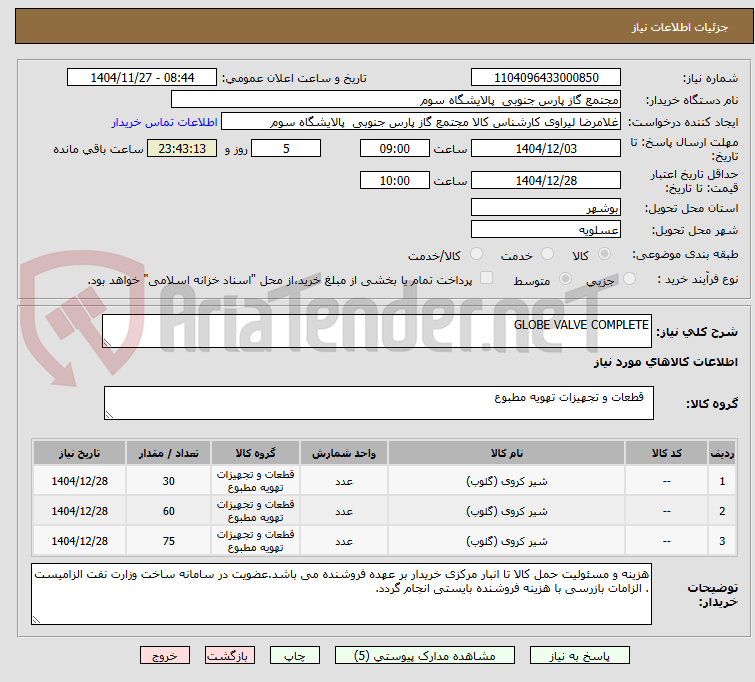Click the عدد unit cell in row 2

[x=344, y=511]
